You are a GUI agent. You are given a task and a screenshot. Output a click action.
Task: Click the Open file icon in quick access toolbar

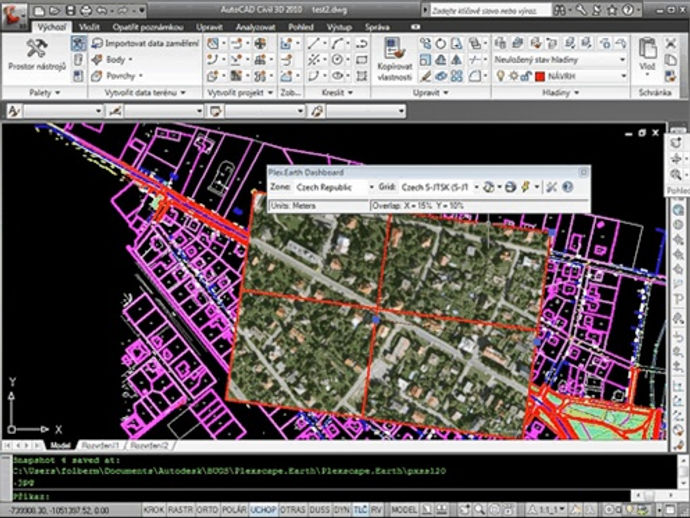(54, 10)
